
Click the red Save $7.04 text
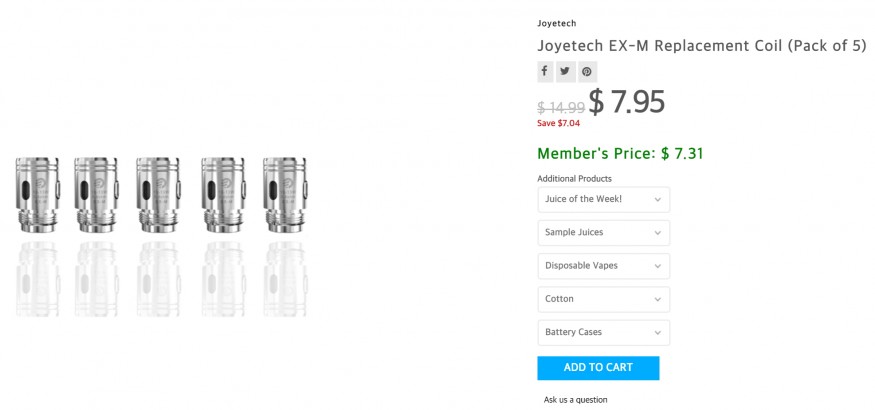[x=558, y=123]
